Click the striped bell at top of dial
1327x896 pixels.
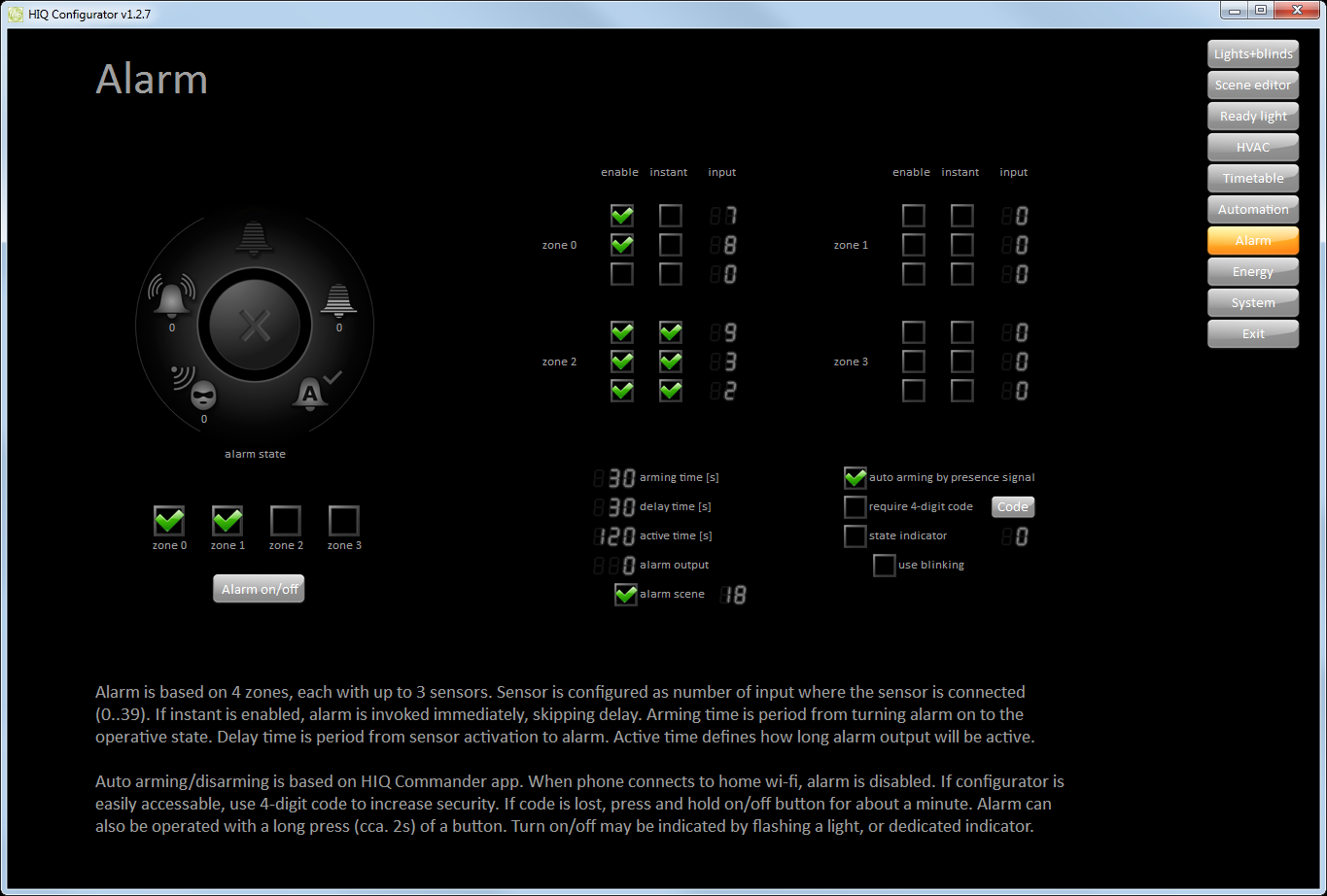[x=255, y=237]
